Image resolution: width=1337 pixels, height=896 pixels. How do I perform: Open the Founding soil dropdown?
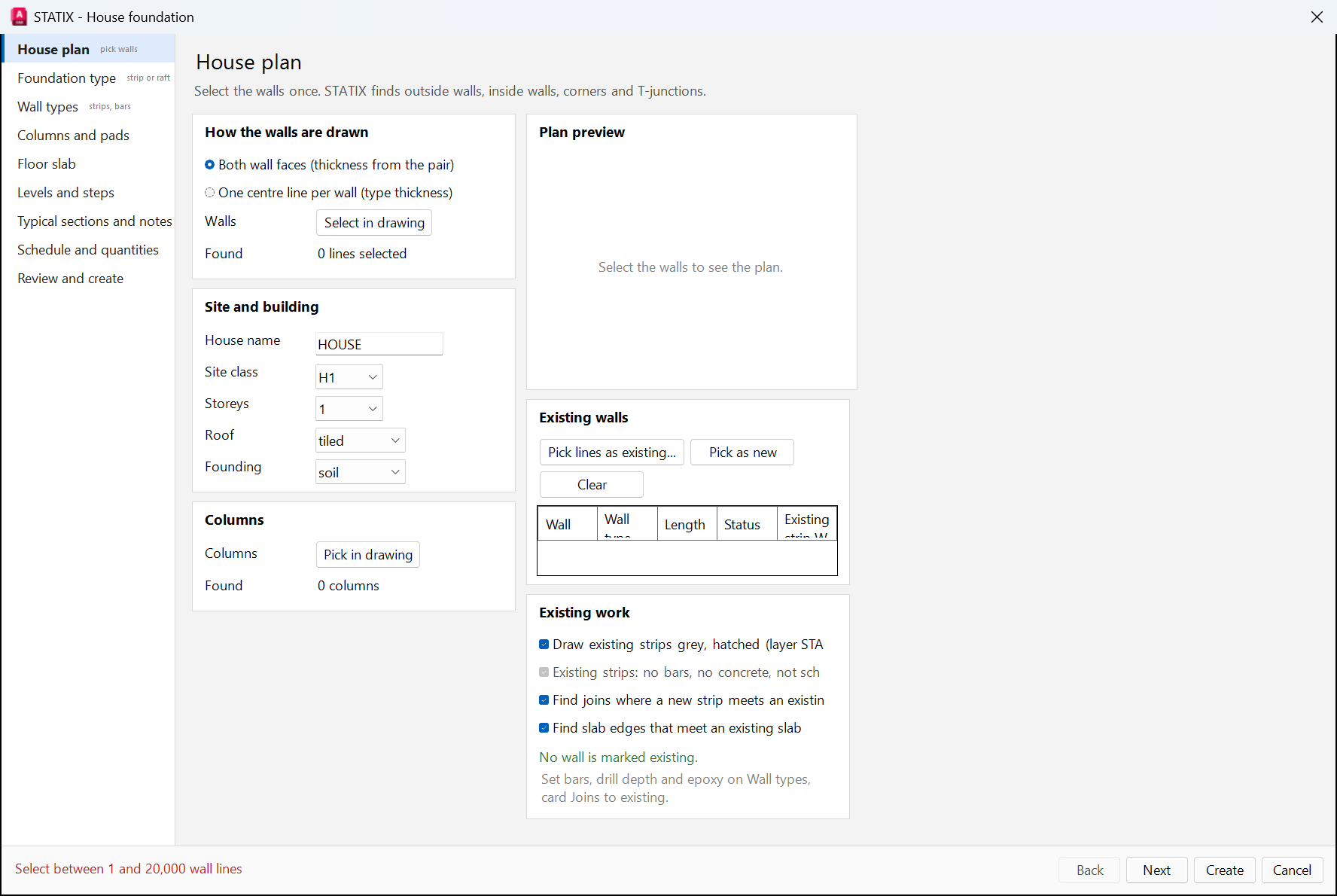[361, 472]
